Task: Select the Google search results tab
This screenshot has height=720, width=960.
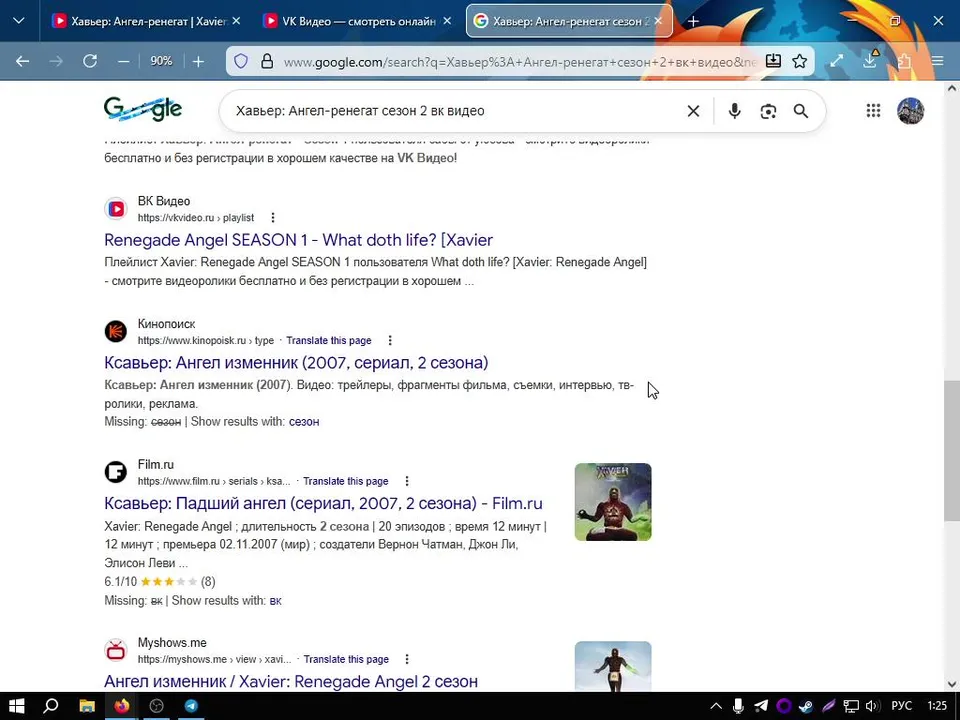Action: pyautogui.click(x=569, y=21)
